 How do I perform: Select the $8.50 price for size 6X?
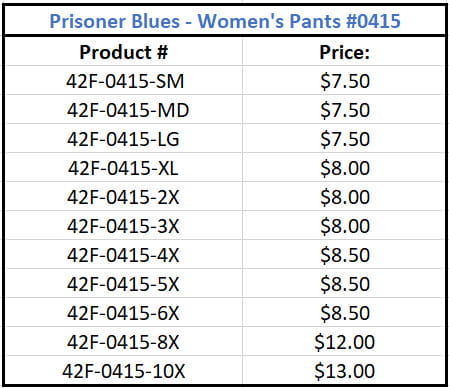[345, 313]
